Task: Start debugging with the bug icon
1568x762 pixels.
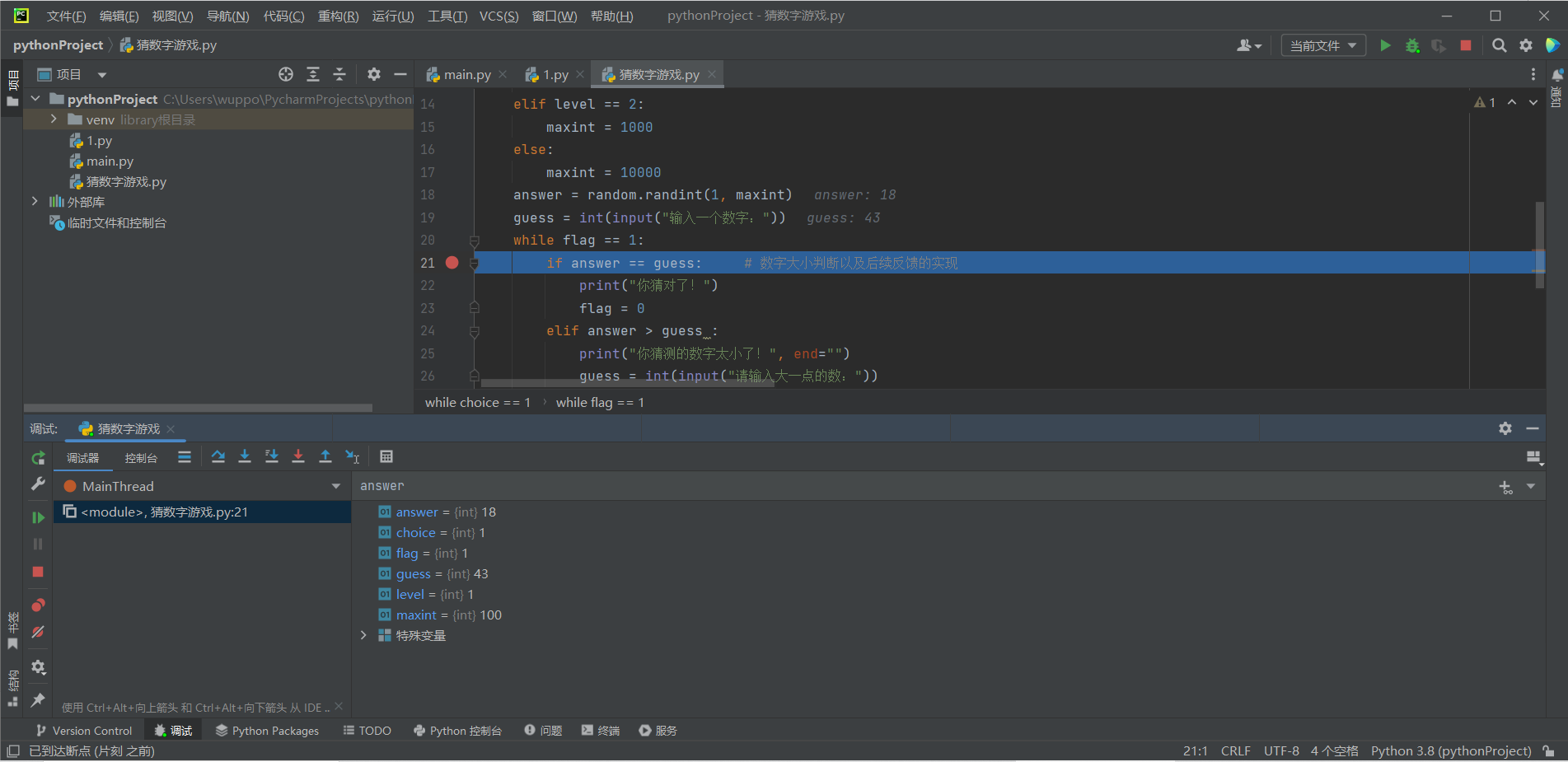Action: point(1412,45)
